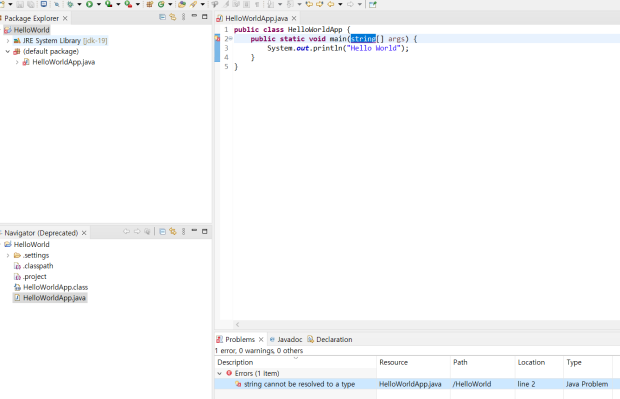Click the Save icon in the toolbar

[20, 4]
